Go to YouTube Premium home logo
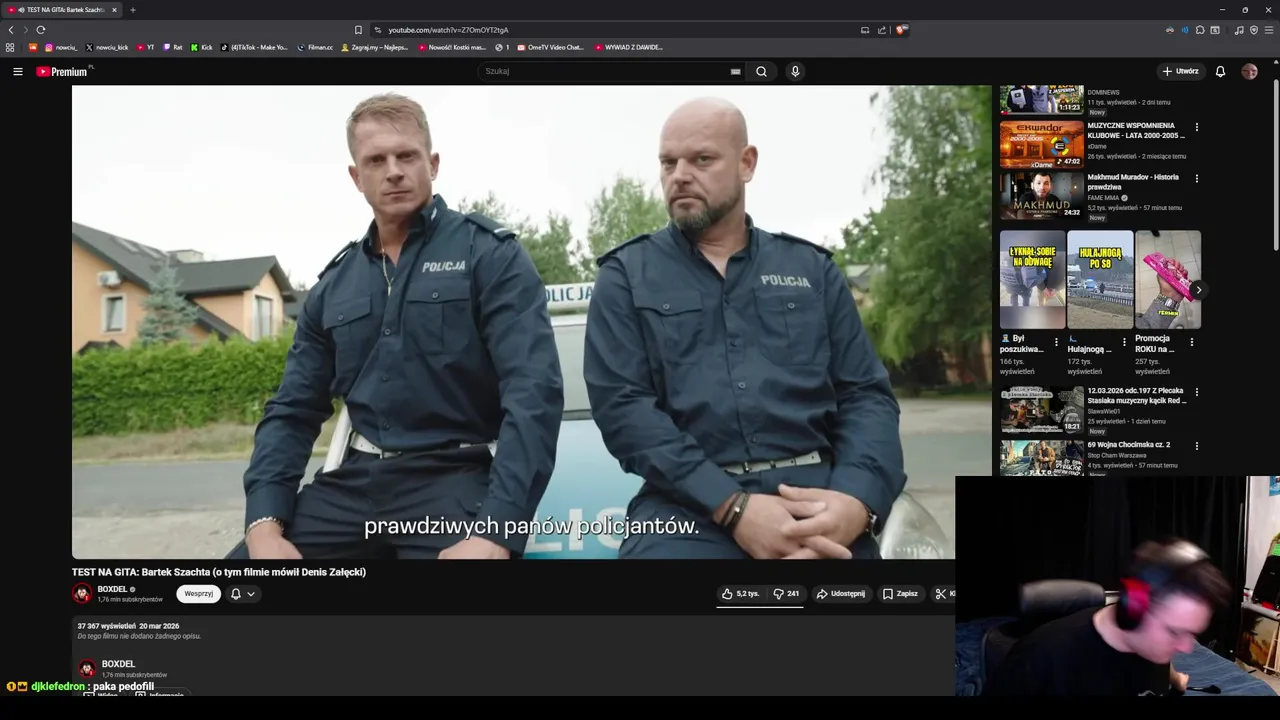Screen dimensions: 1280x720 pyautogui.click(x=63, y=71)
